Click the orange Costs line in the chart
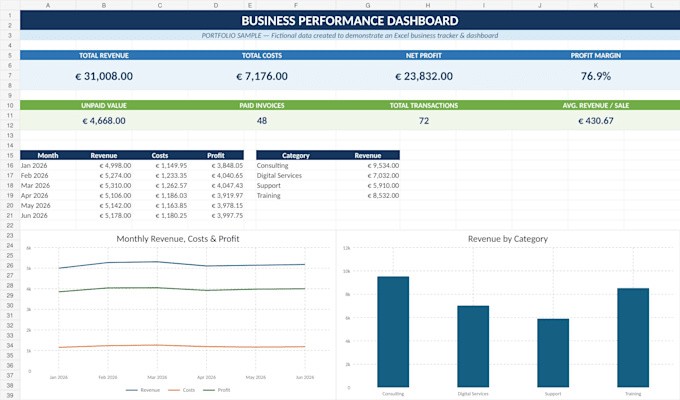 182,346
